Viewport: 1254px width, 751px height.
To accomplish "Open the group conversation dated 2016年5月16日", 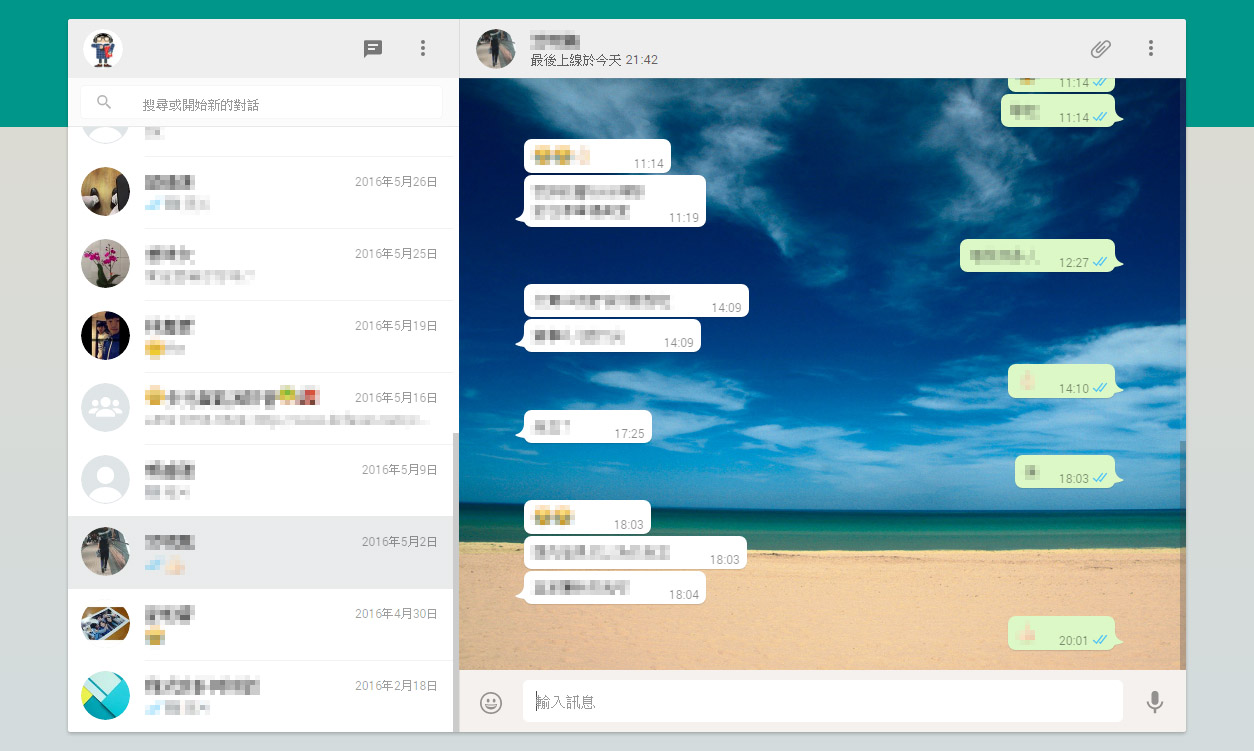I will tap(260, 408).
